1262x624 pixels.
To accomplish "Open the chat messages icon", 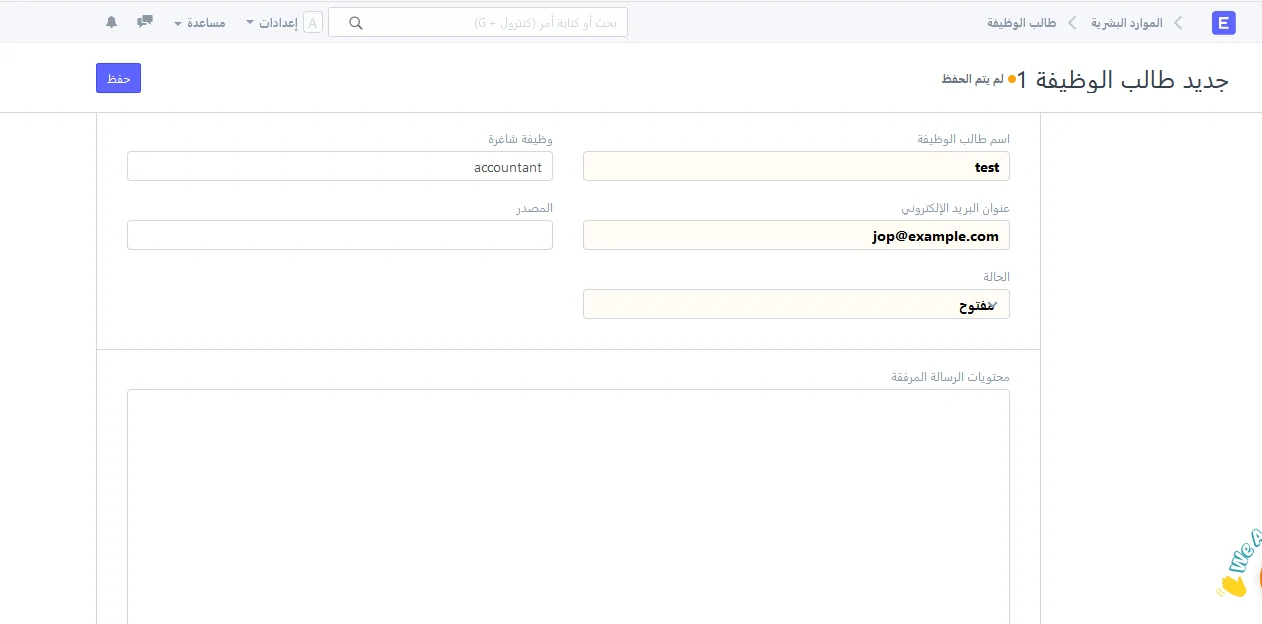I will coord(145,21).
